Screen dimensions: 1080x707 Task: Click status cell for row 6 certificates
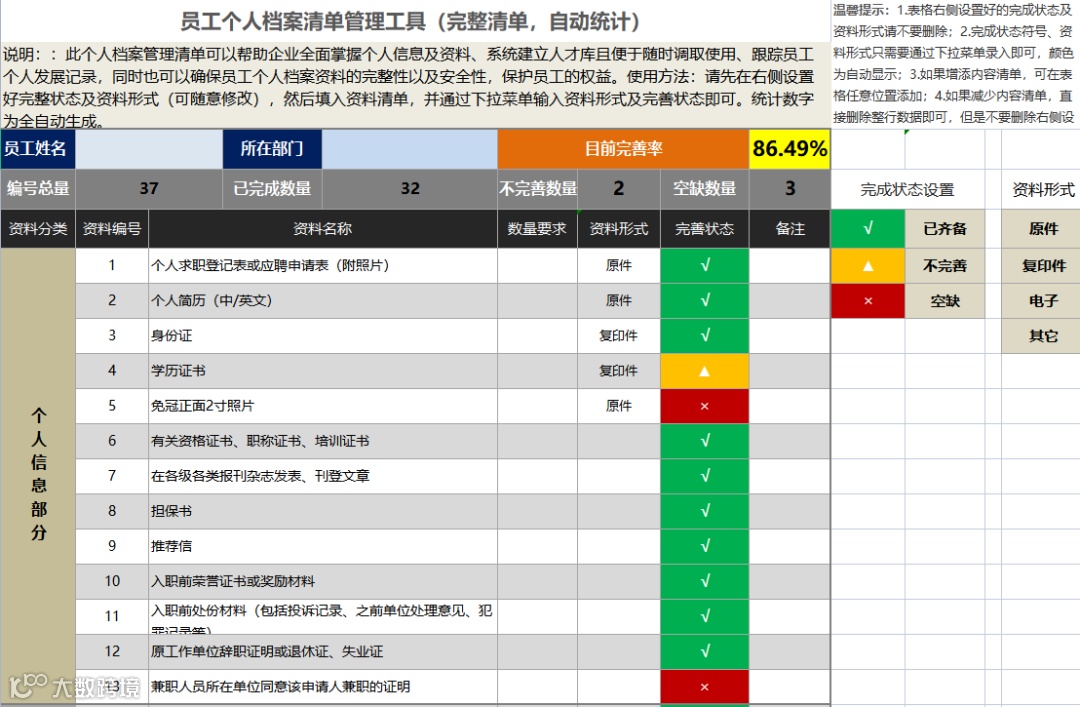(x=704, y=442)
